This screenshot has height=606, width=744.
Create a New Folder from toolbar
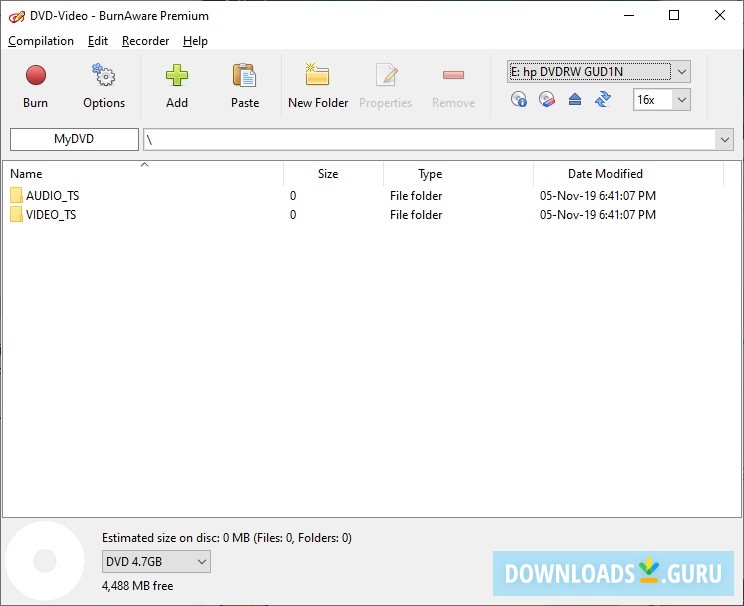click(x=318, y=86)
